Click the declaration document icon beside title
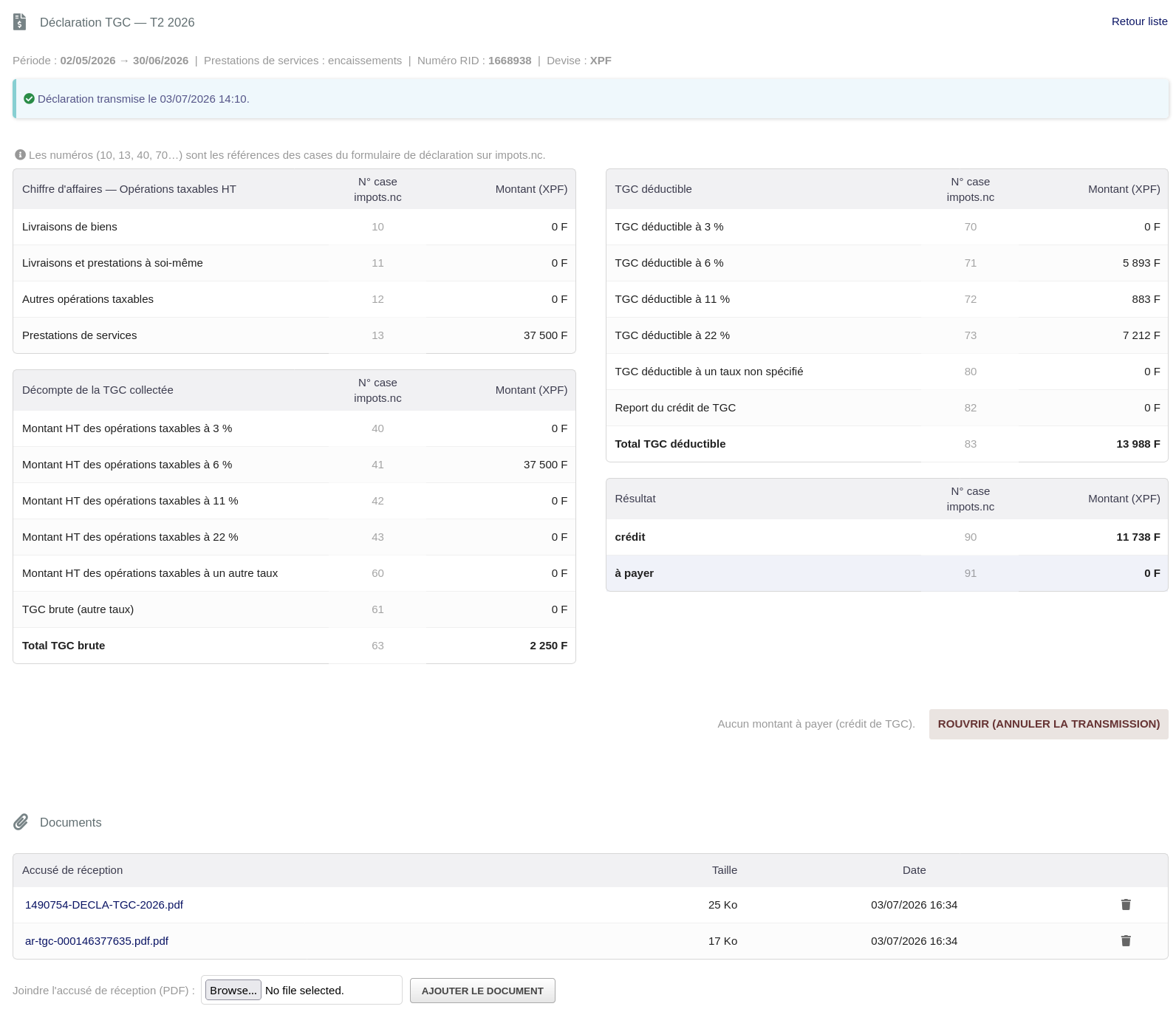1176x1012 pixels. [x=20, y=22]
